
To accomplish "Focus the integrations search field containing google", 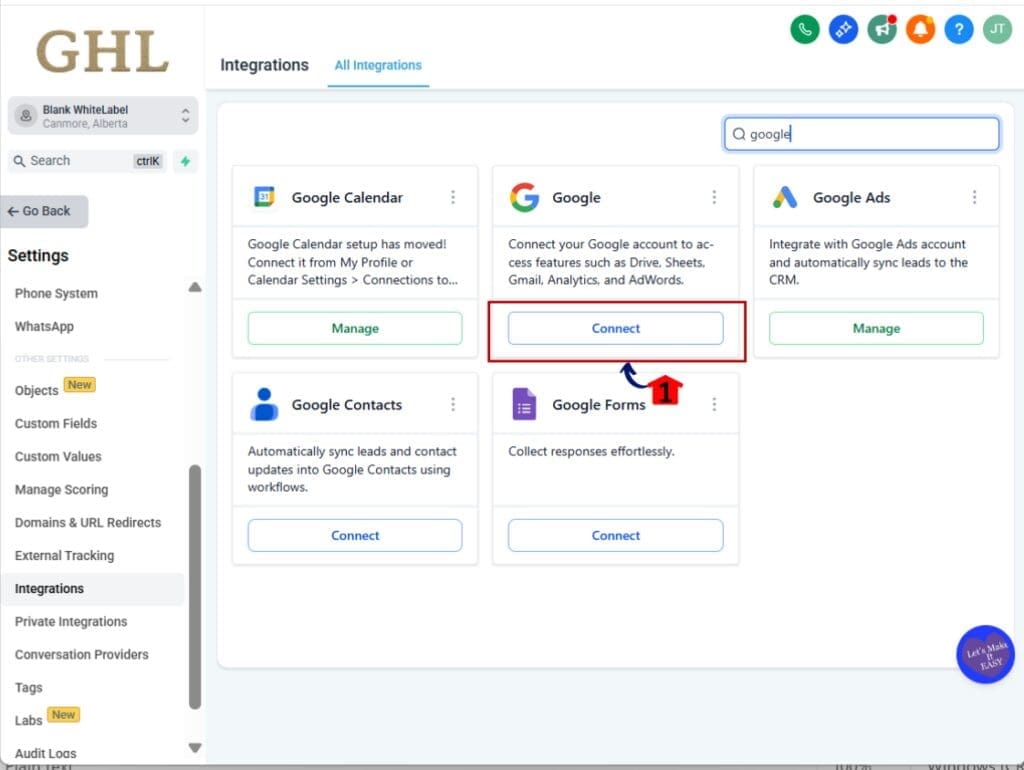I will pyautogui.click(x=861, y=134).
